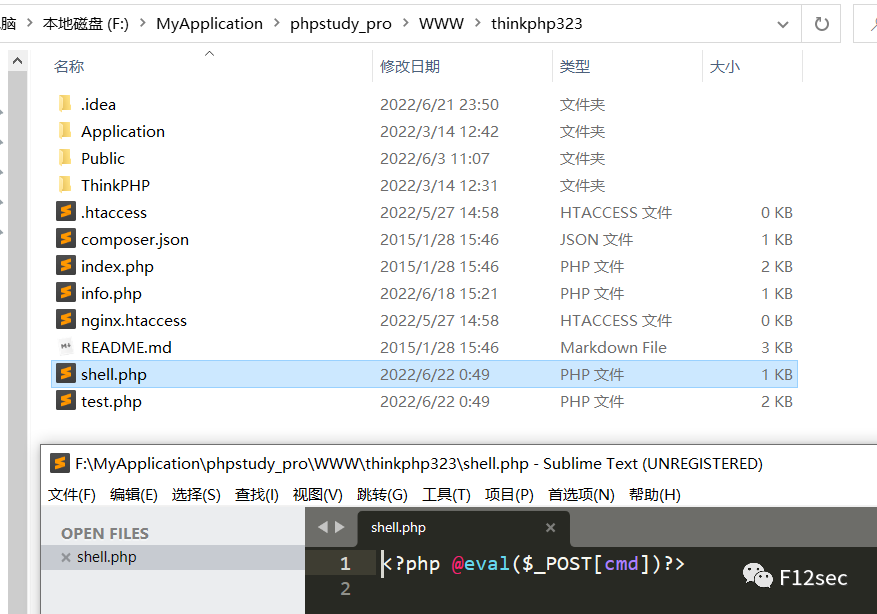Select the Public folder icon
Viewport: 877px width, 614px height.
65,158
